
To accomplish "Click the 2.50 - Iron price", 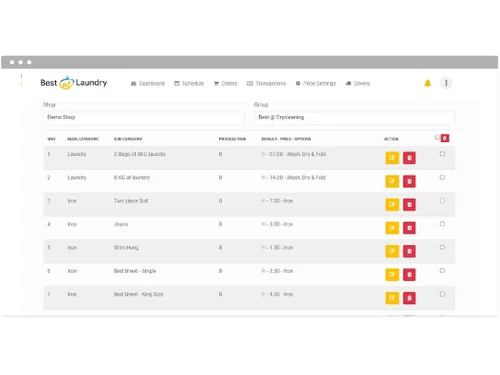I will pyautogui.click(x=277, y=271).
